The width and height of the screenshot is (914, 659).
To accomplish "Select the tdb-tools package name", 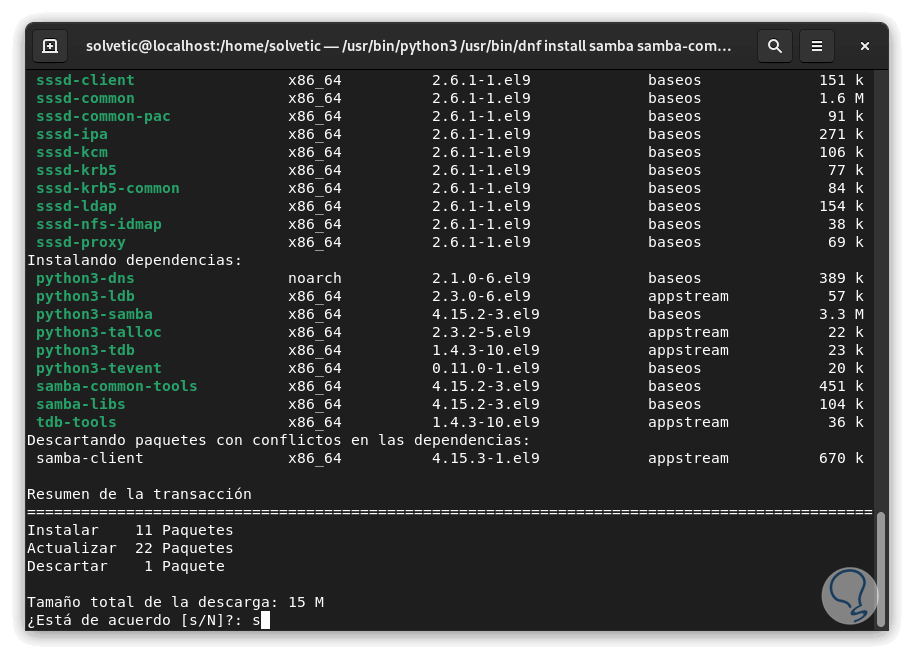I will pos(76,422).
